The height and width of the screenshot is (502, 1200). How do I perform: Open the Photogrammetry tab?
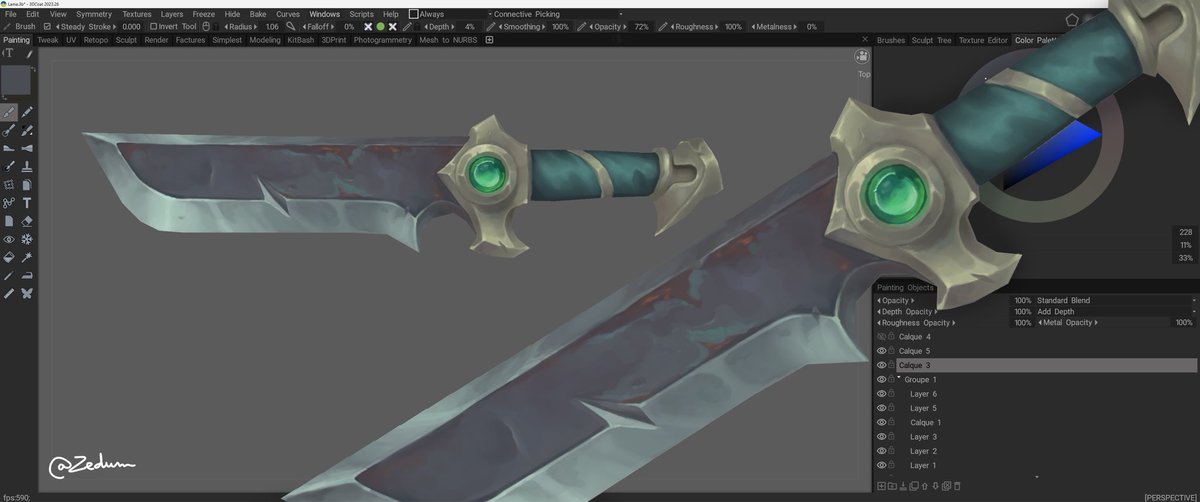pos(382,40)
